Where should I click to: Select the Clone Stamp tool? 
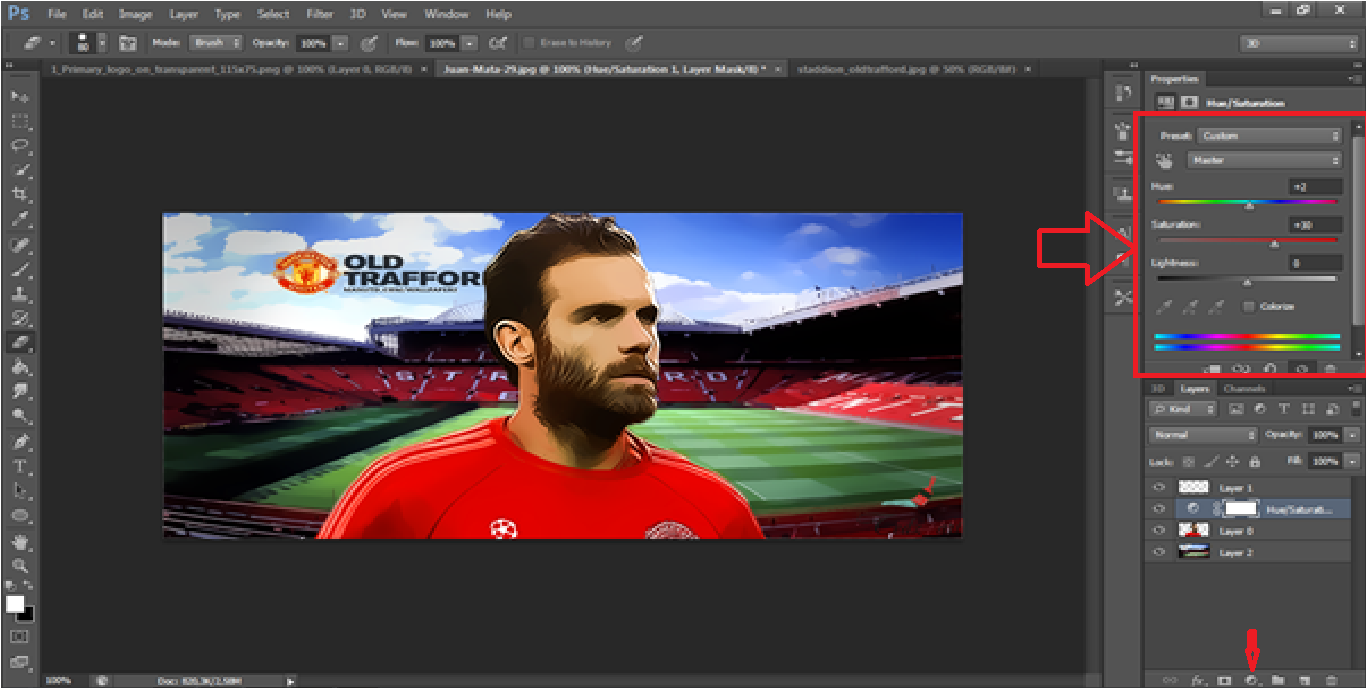coord(19,294)
